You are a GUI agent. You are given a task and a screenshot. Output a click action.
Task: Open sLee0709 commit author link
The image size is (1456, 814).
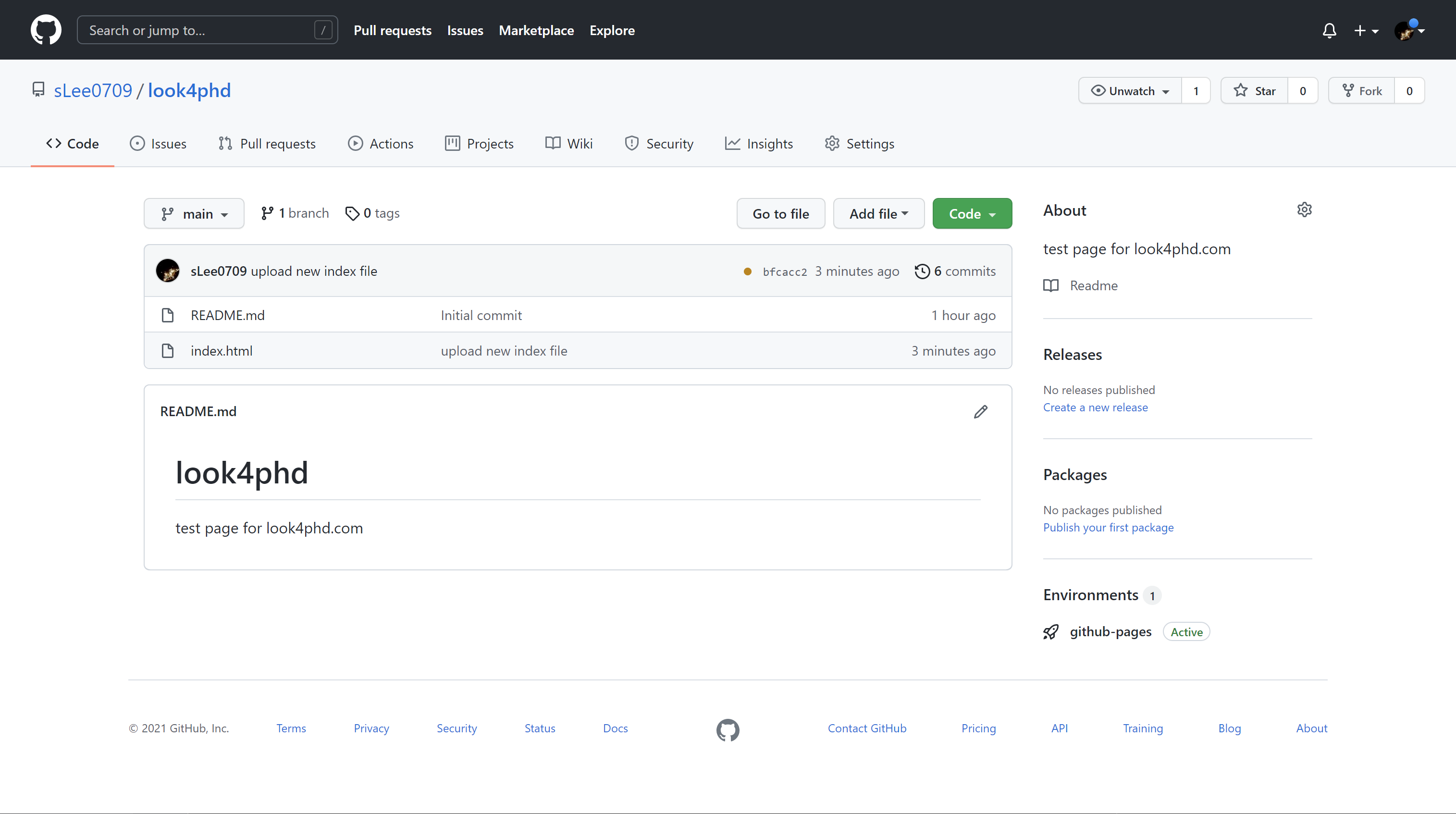click(219, 271)
